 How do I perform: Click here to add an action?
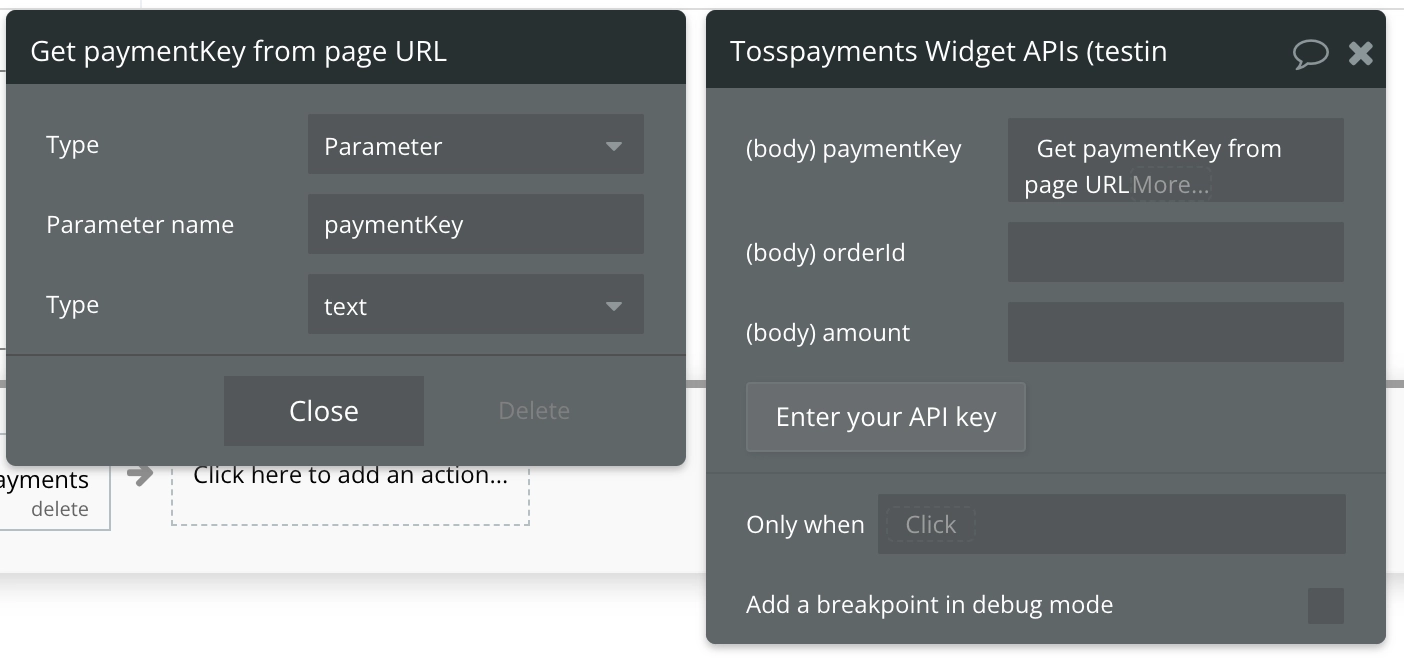click(x=350, y=476)
